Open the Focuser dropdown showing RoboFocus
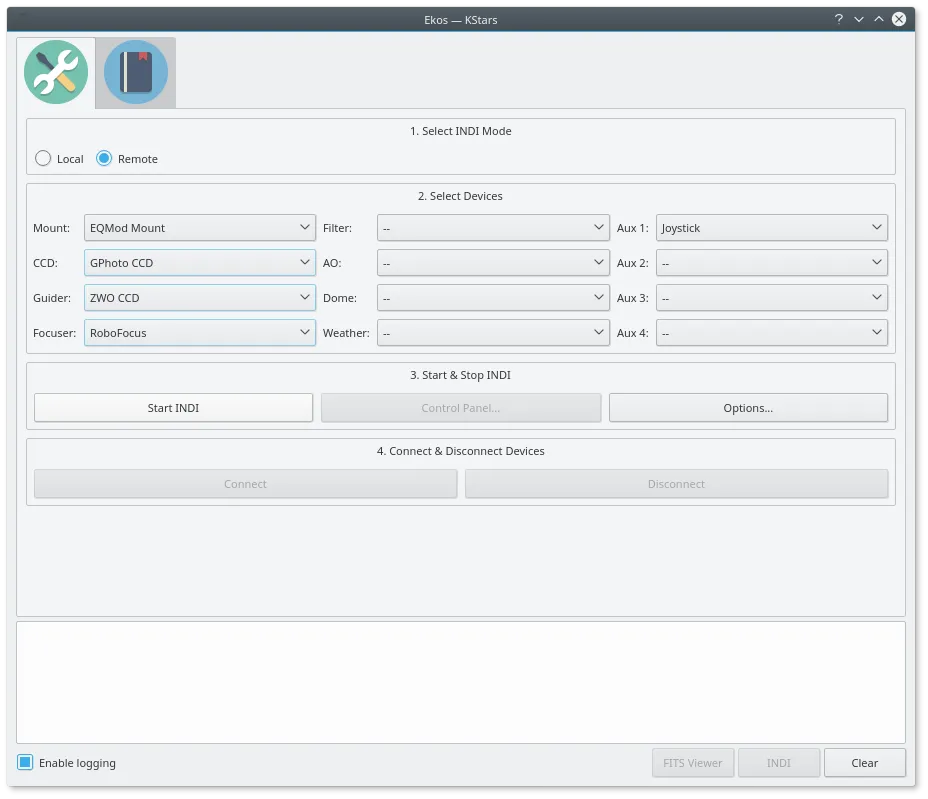Screen dimensions: 928x799 199,333
